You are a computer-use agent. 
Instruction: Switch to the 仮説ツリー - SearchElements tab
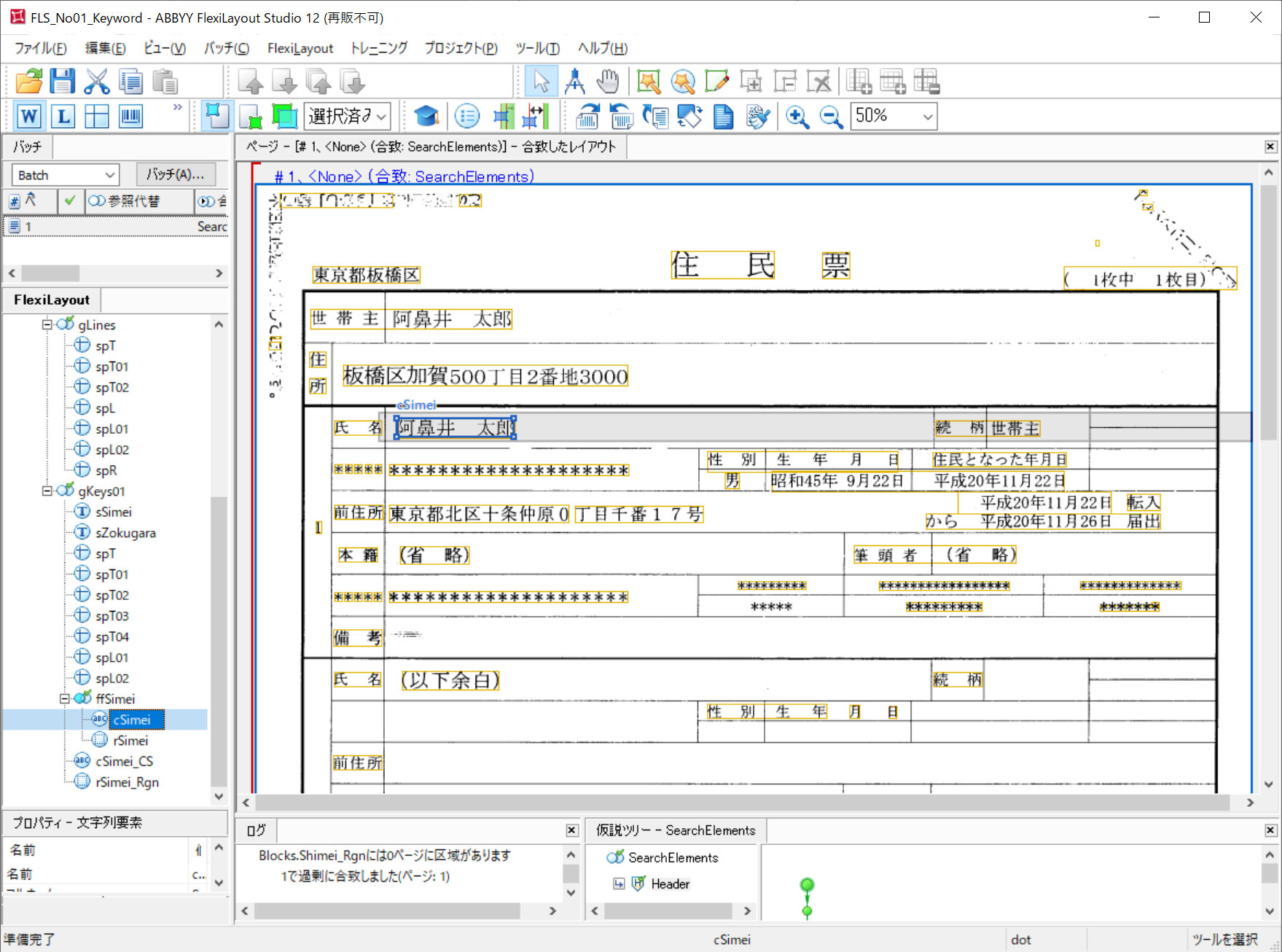pos(676,830)
